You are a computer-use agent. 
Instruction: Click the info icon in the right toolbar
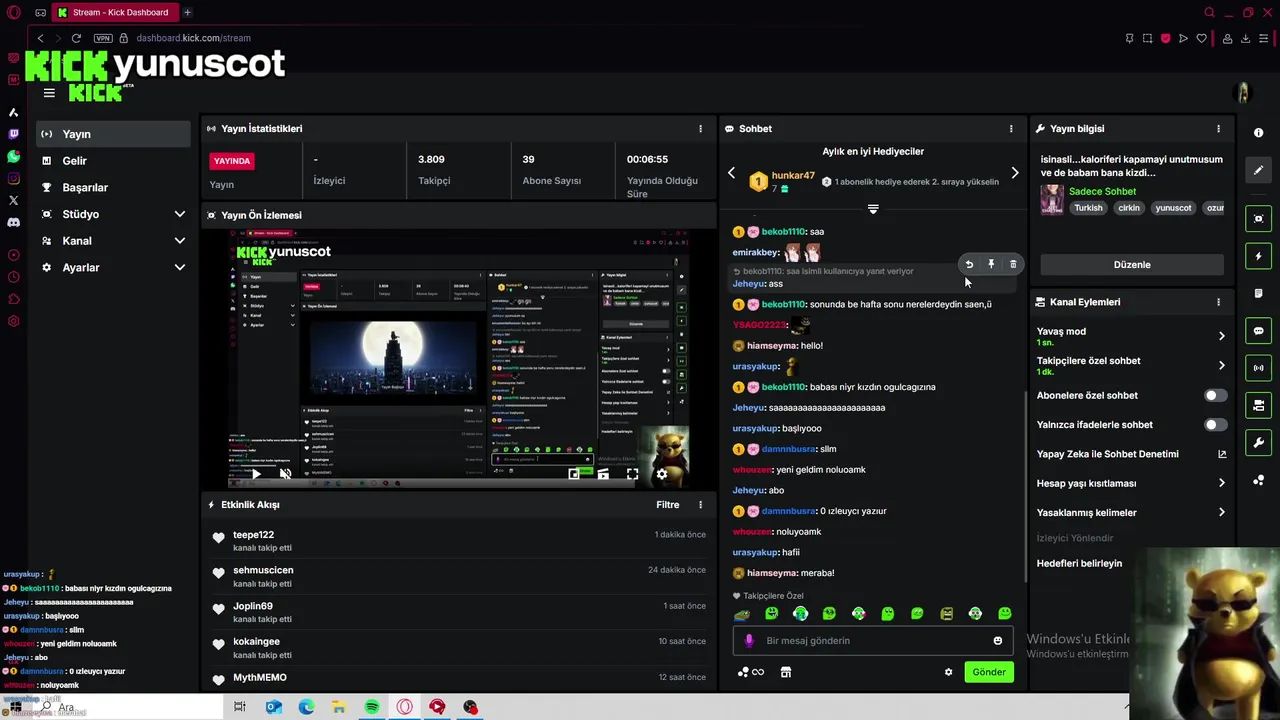coord(1258,133)
